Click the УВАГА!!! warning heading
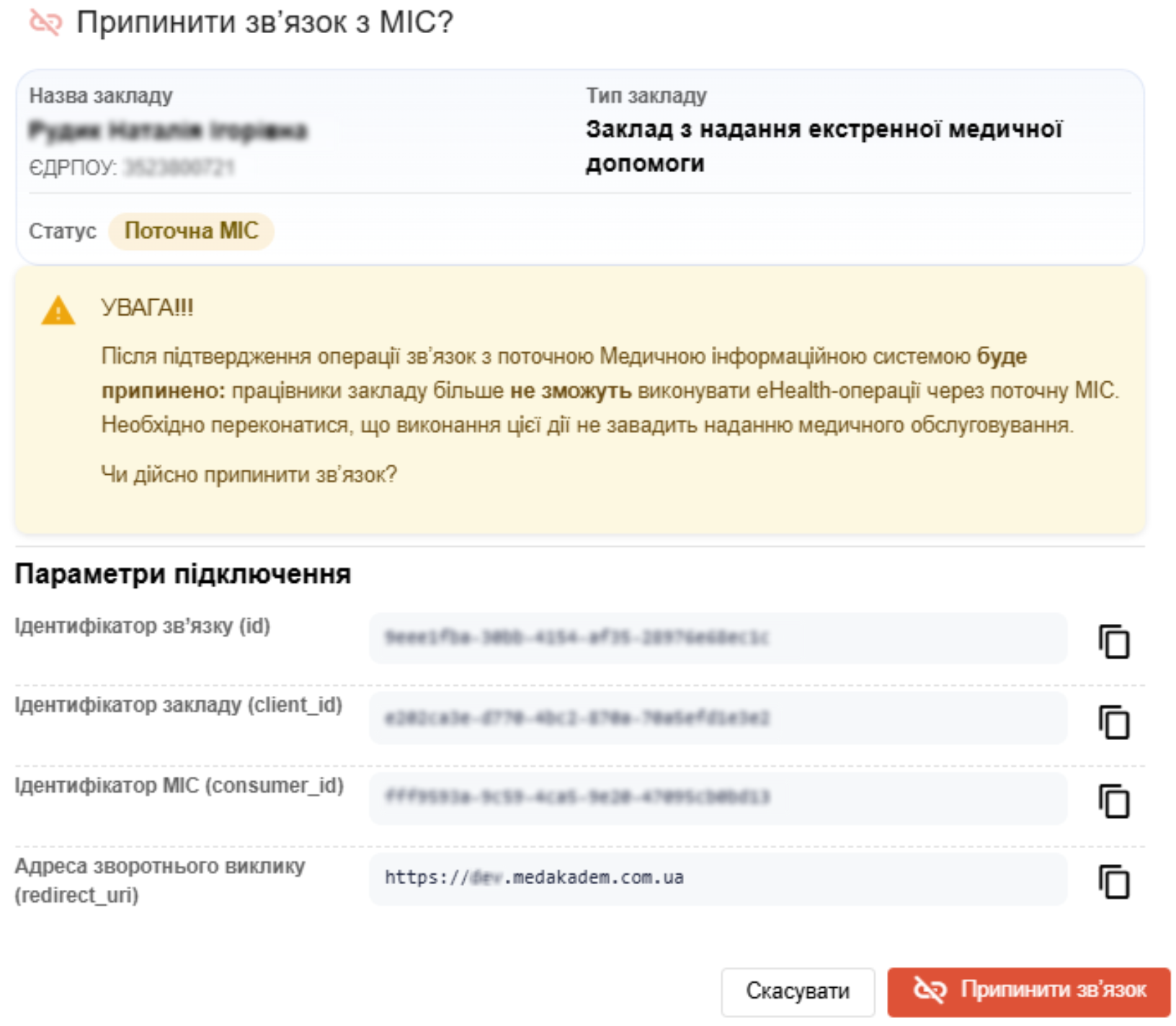The image size is (1176, 1026). pyautogui.click(x=148, y=308)
